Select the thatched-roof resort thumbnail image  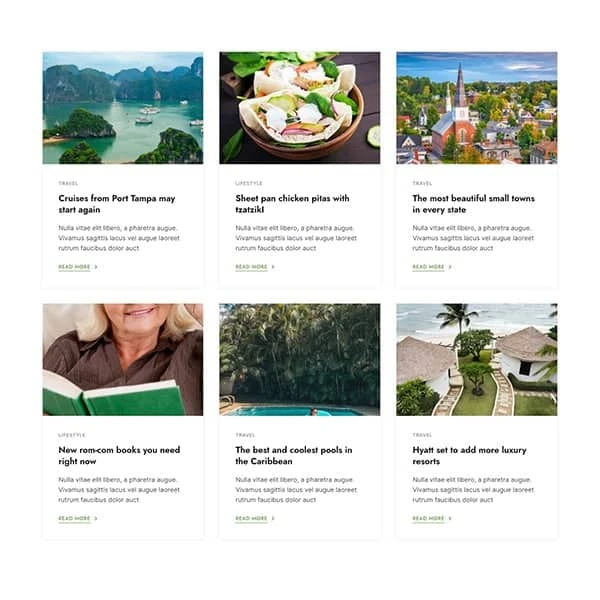tap(477, 360)
